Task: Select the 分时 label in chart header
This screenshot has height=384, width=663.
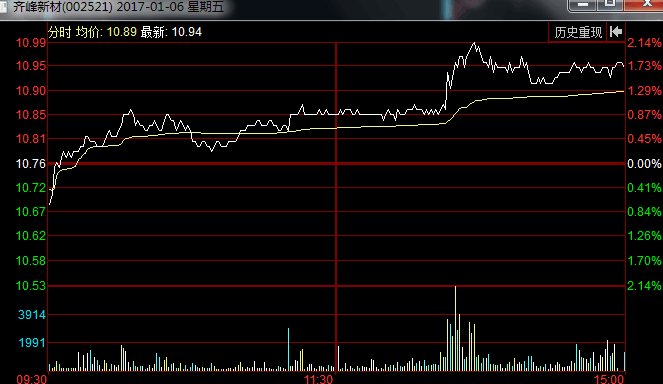Action: point(60,32)
